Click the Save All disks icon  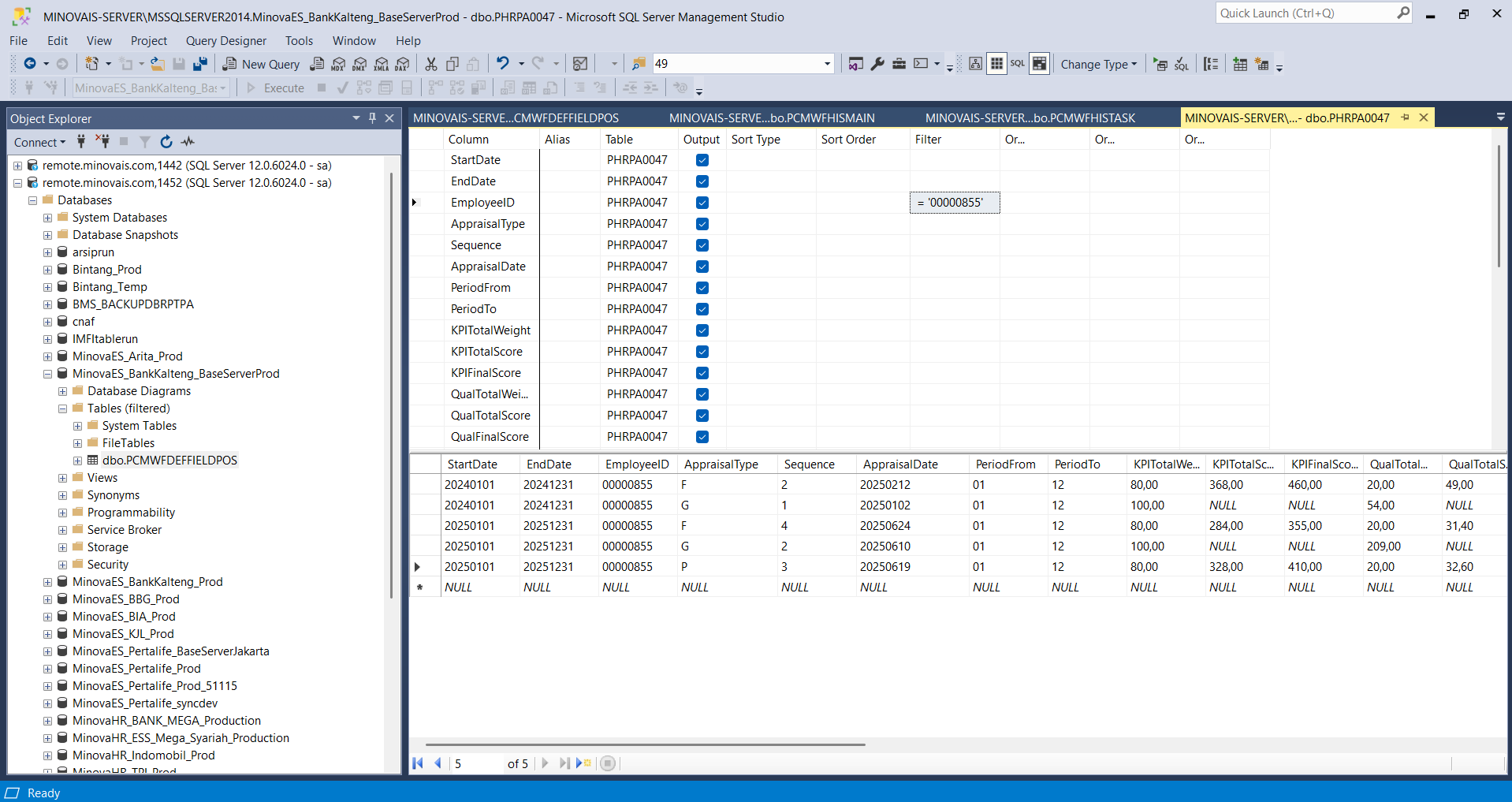[x=200, y=64]
